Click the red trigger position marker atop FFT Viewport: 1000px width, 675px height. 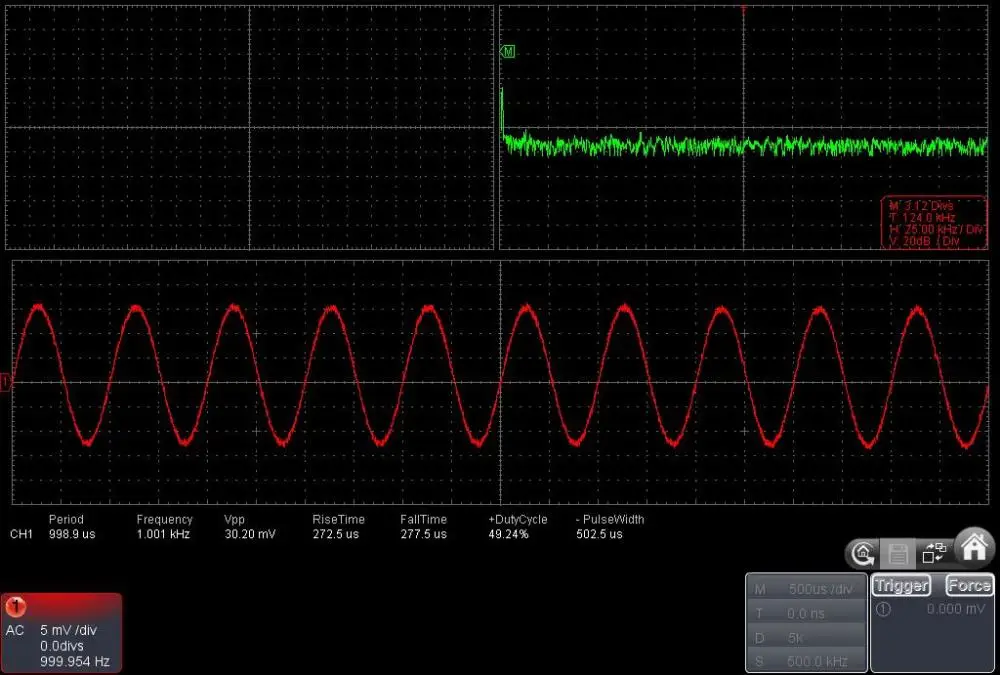click(743, 10)
